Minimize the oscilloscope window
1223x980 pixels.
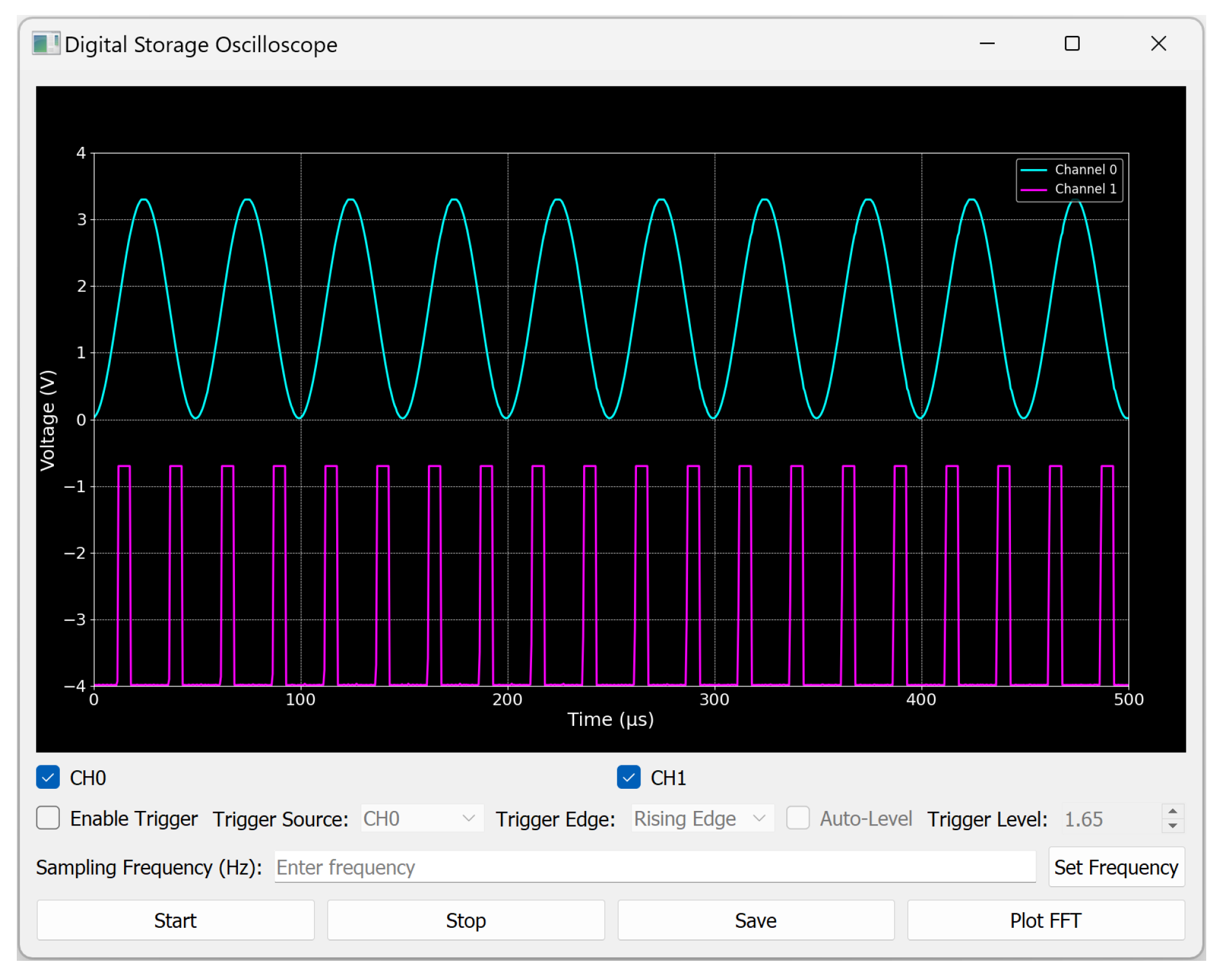(987, 44)
